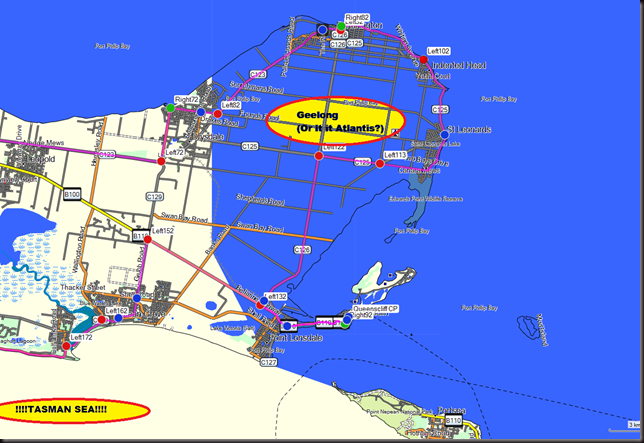Select the C125 road shield above St Leonards
This screenshot has height=443, width=644.
[440, 110]
